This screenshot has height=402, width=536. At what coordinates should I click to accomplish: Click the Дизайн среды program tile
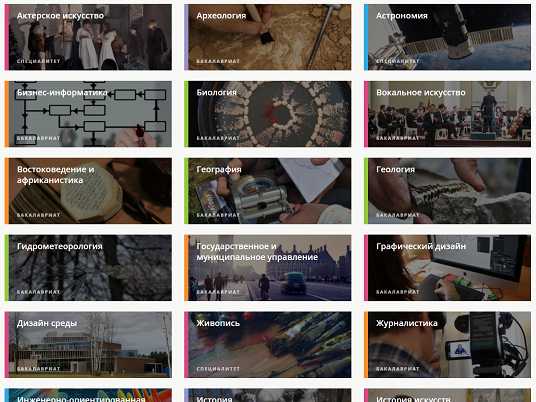point(88,345)
